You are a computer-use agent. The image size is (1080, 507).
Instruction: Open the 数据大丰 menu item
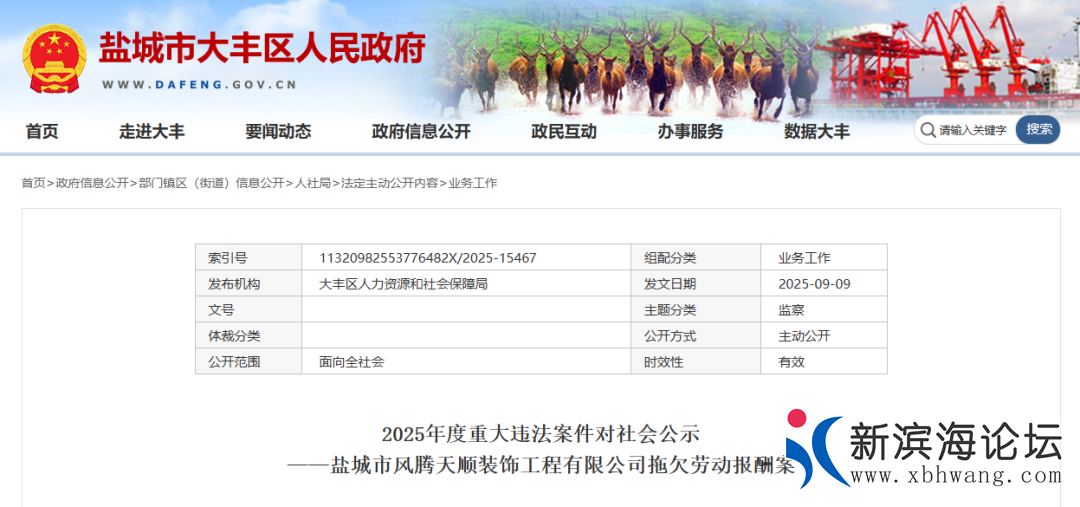[x=817, y=131]
